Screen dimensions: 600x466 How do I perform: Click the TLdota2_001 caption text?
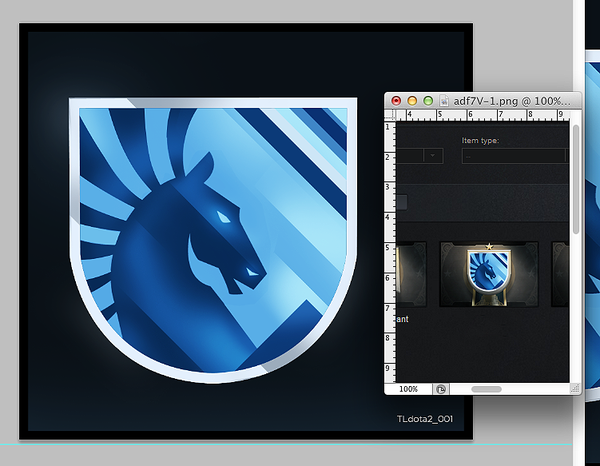(x=425, y=419)
